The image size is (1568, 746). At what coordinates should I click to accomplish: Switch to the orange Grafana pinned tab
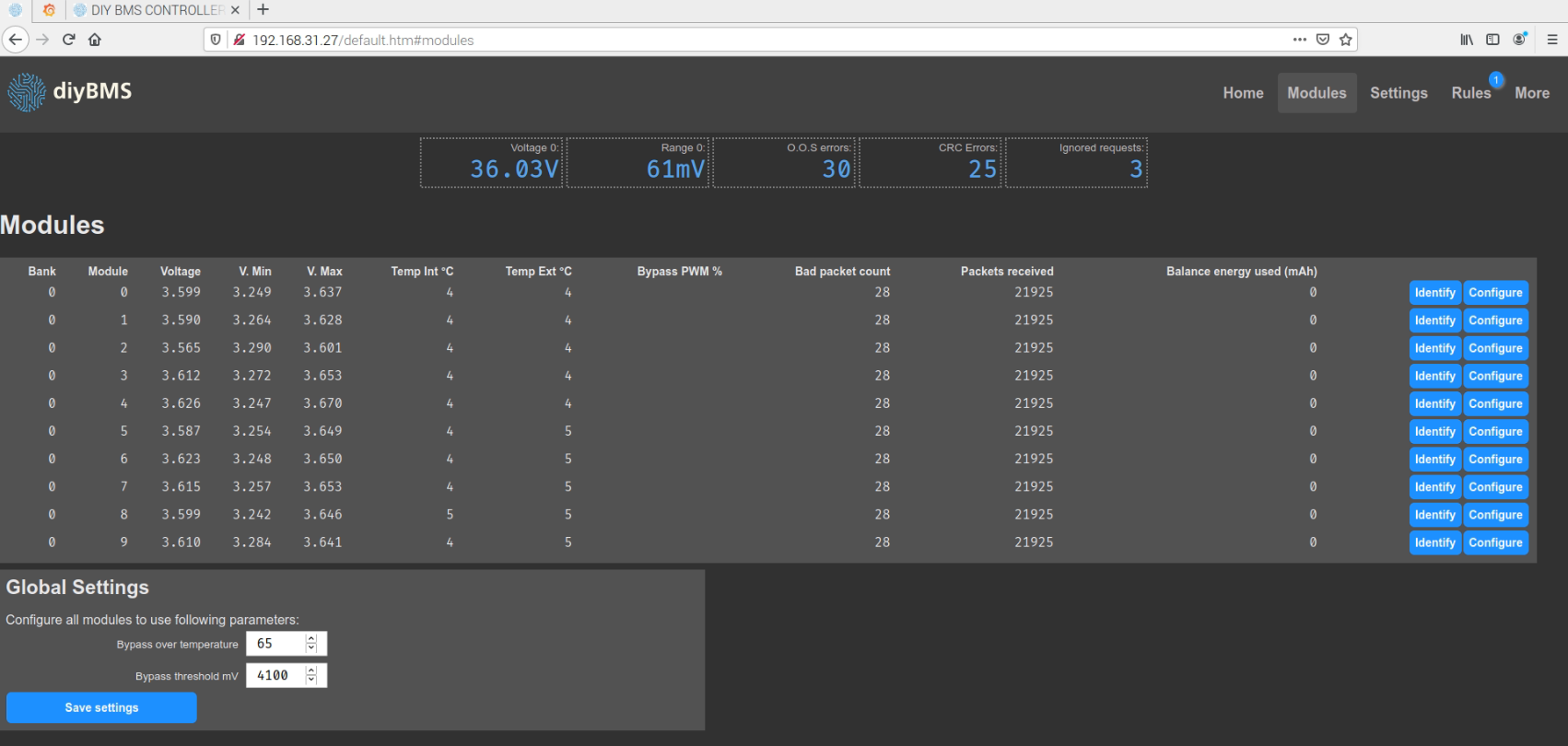(x=49, y=10)
